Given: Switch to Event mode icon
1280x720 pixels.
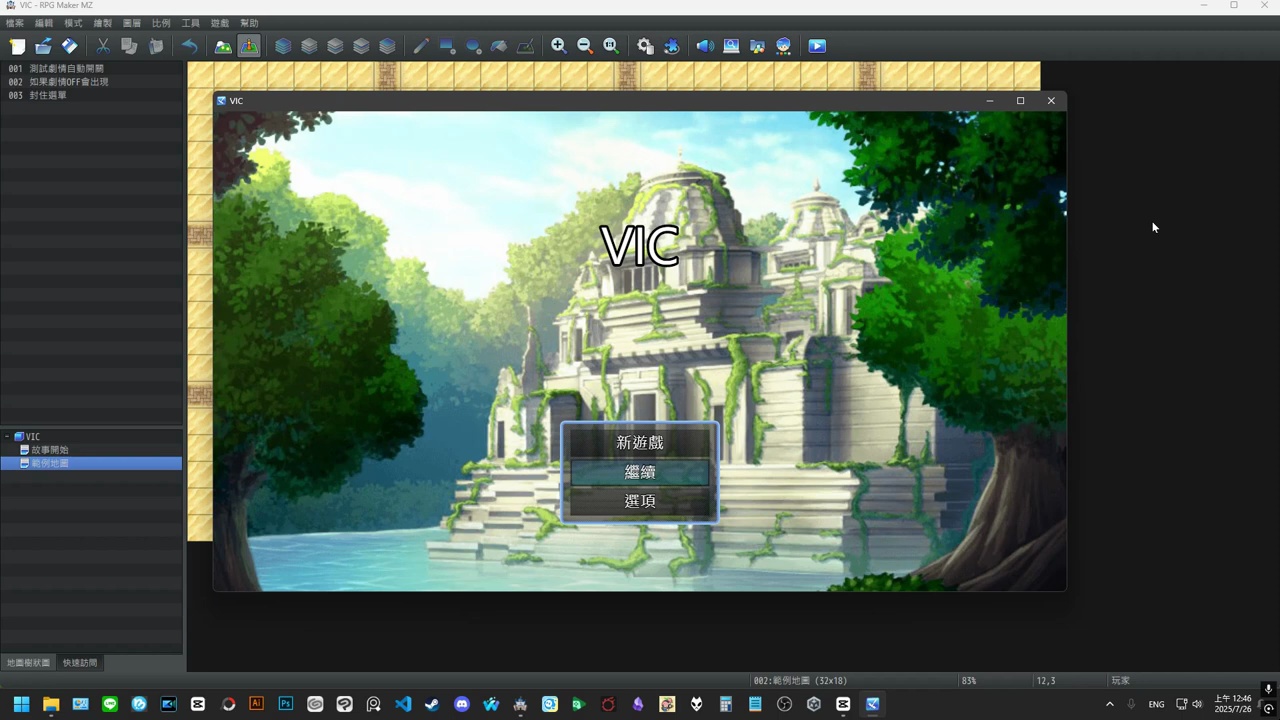Looking at the screenshot, I should [x=249, y=46].
